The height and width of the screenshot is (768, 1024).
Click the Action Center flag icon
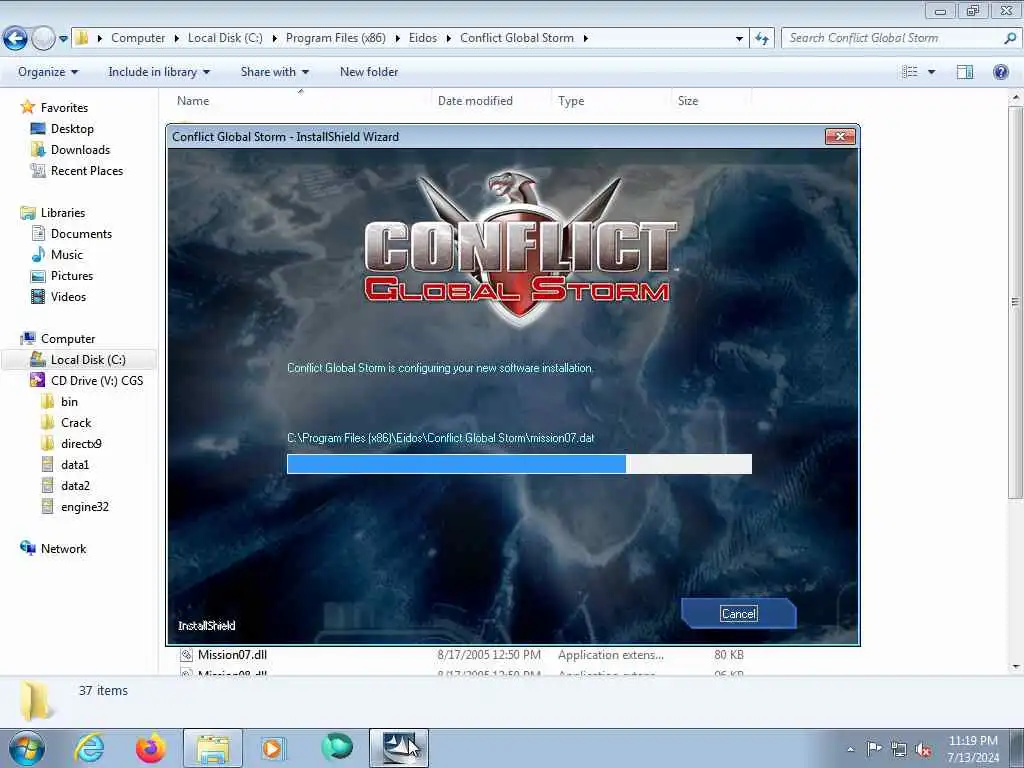point(874,748)
